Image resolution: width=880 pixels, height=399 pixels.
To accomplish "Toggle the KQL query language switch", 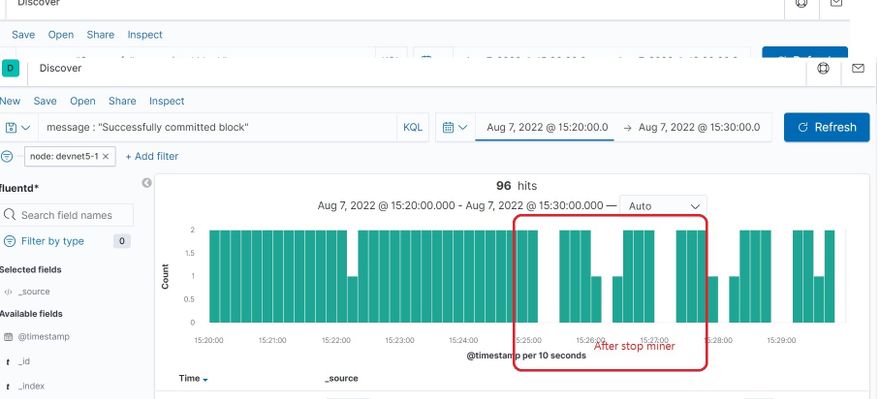I will point(412,127).
